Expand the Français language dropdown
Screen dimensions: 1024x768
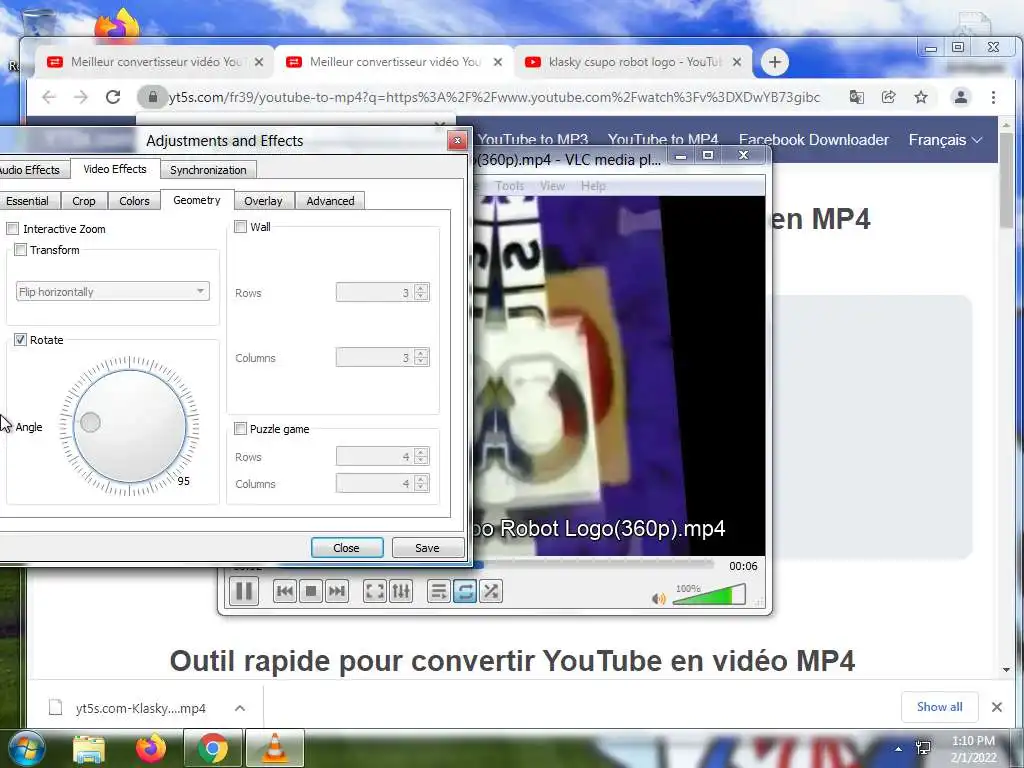[x=945, y=140]
